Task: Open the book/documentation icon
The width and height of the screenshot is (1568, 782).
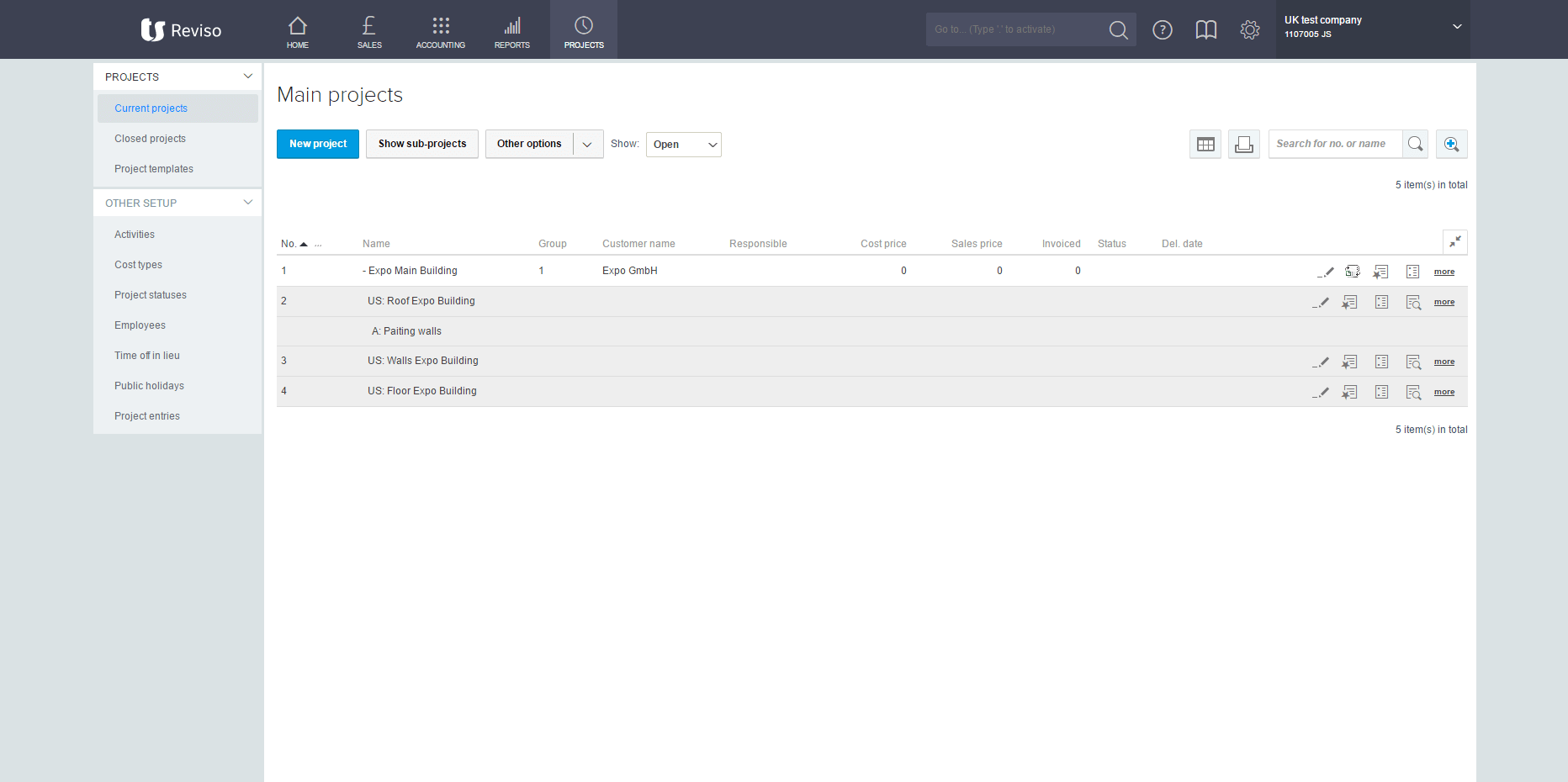Action: point(1206,30)
